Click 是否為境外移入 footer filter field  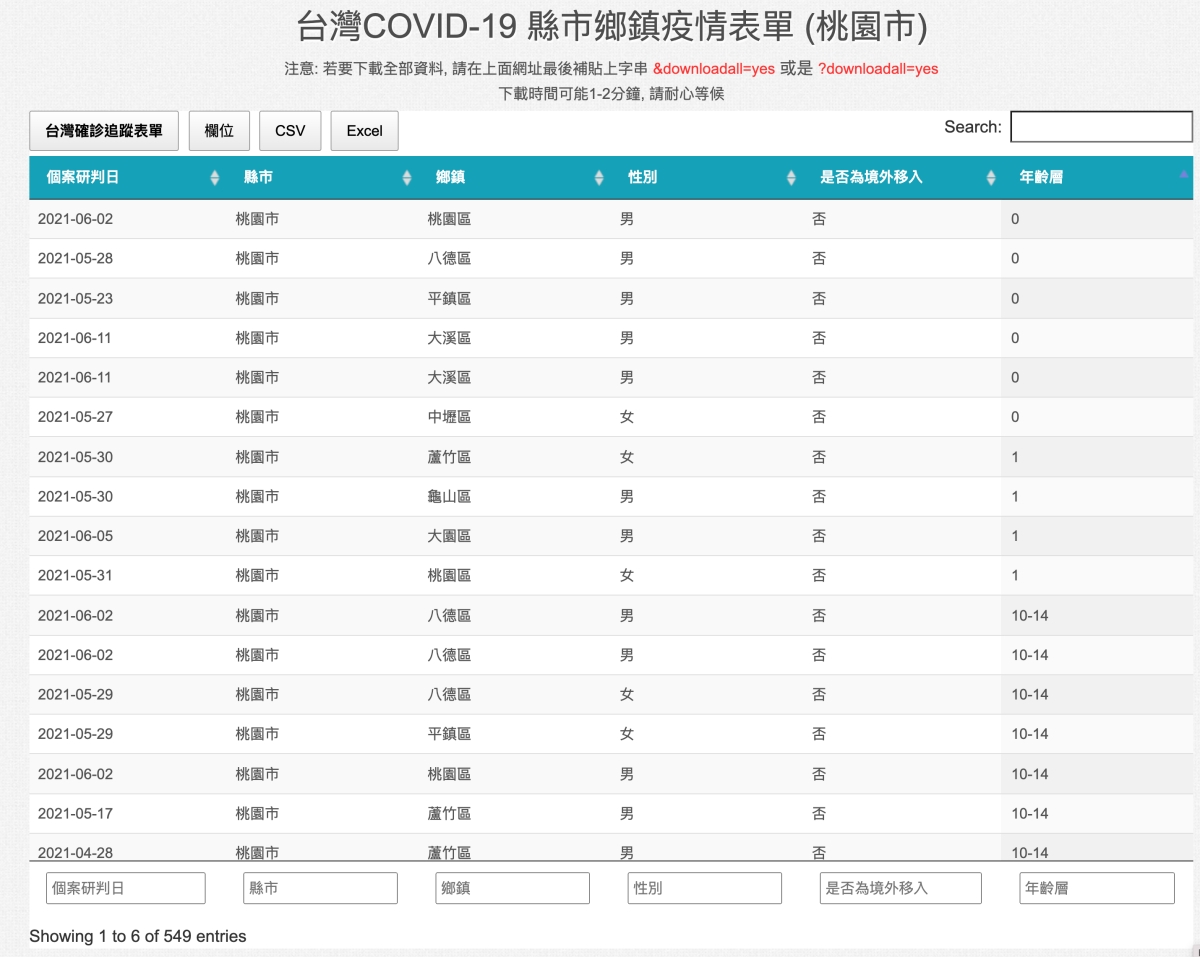900,888
